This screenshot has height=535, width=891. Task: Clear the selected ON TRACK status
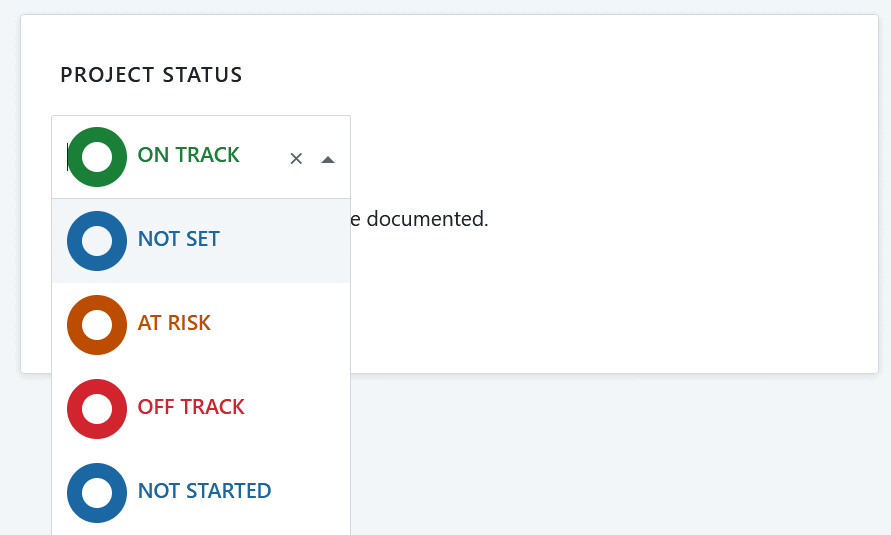click(296, 158)
